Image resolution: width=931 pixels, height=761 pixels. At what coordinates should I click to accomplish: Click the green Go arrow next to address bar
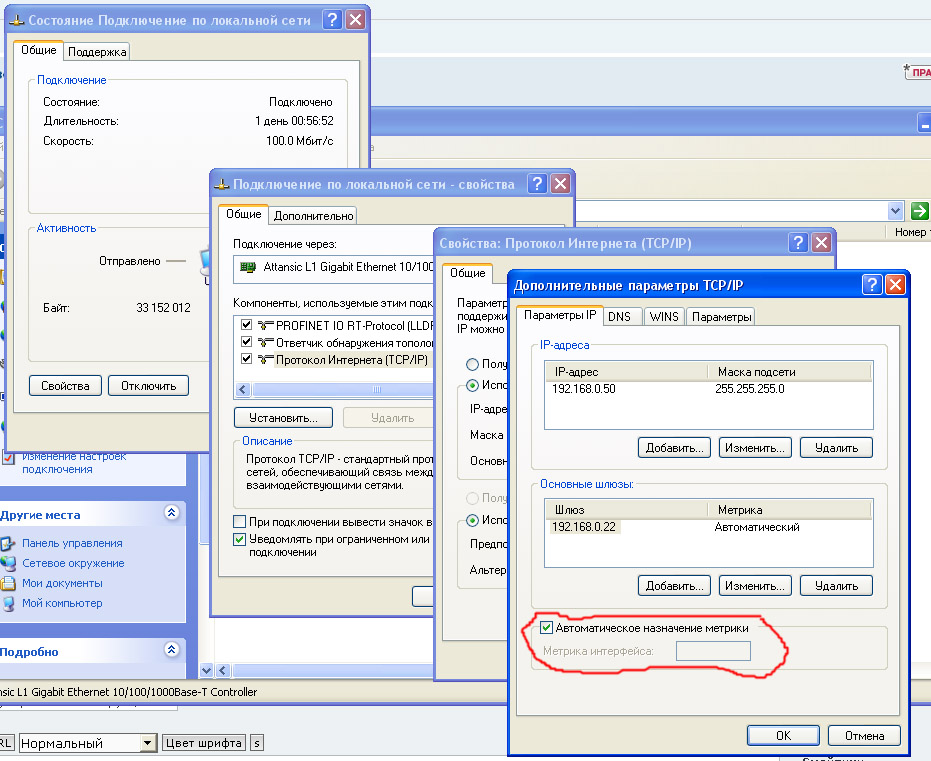919,211
